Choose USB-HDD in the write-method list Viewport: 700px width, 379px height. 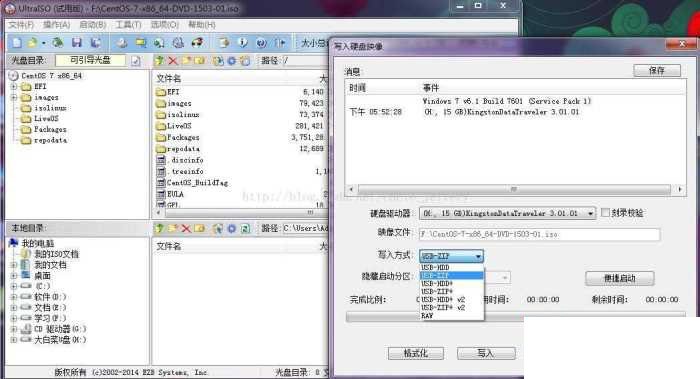(x=452, y=267)
